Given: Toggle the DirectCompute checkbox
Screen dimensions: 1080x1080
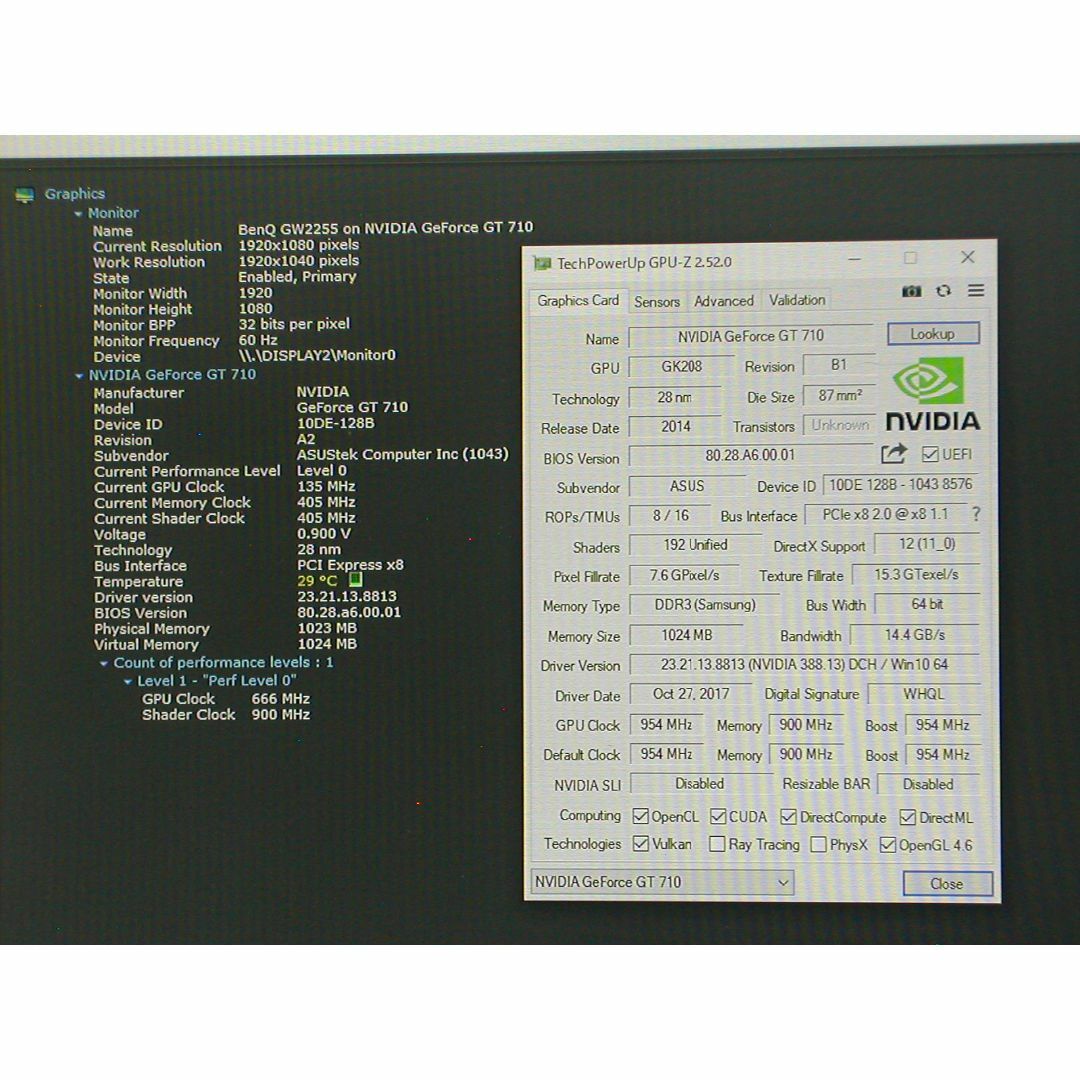Looking at the screenshot, I should tap(788, 817).
